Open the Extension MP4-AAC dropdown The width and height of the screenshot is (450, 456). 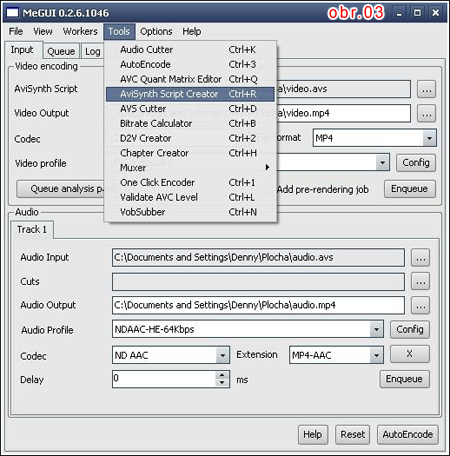coord(376,355)
